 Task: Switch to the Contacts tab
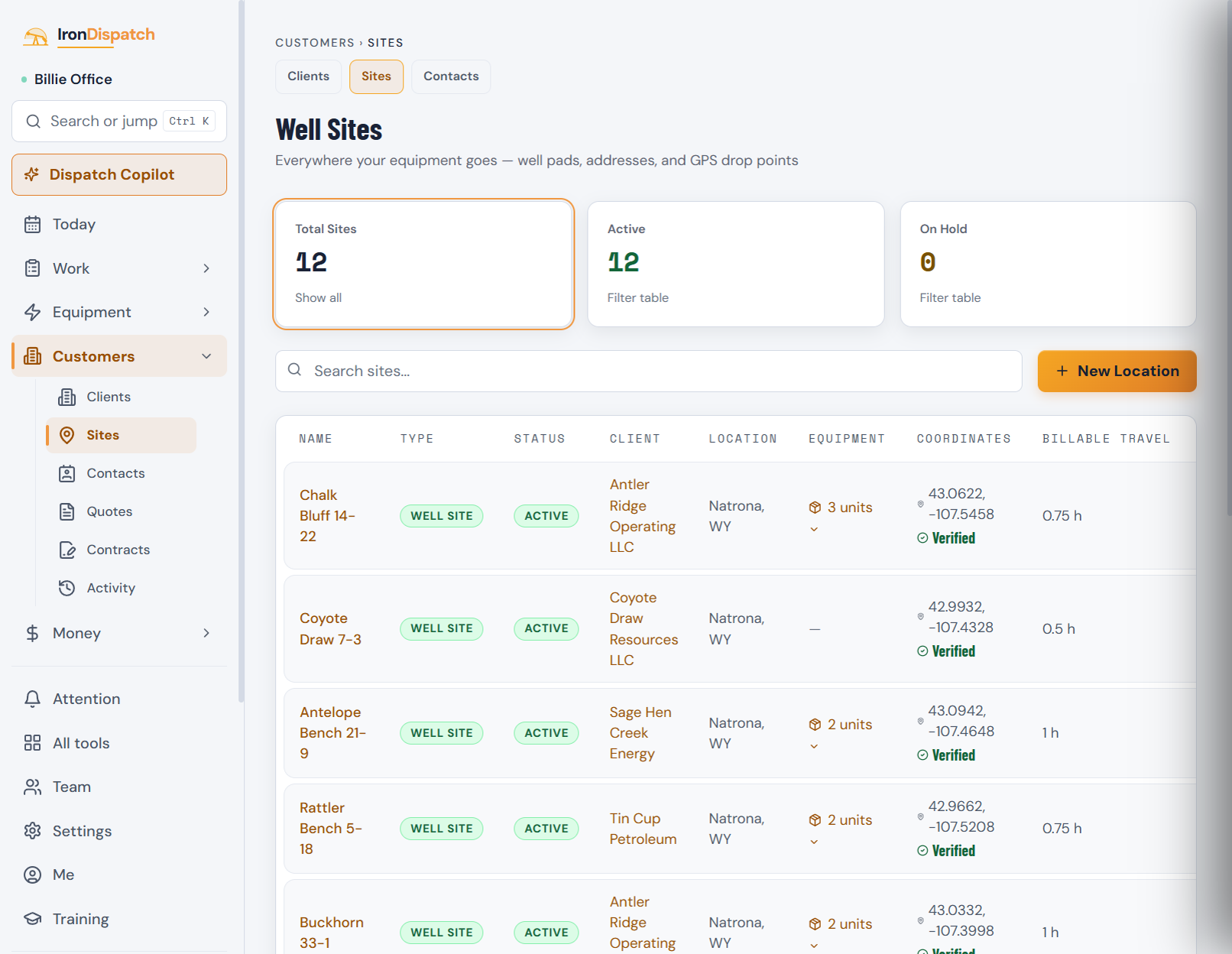tap(451, 76)
